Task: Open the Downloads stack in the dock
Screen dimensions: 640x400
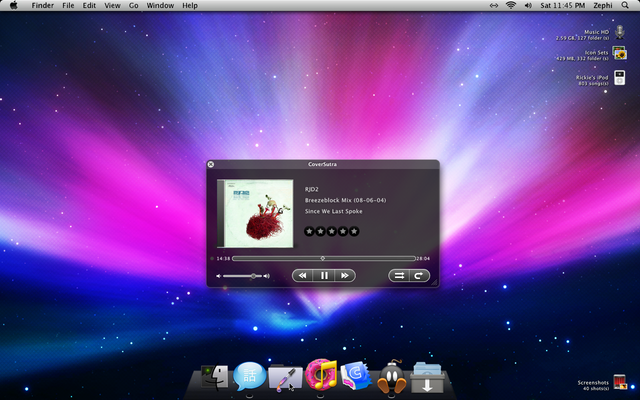Action: (x=427, y=378)
